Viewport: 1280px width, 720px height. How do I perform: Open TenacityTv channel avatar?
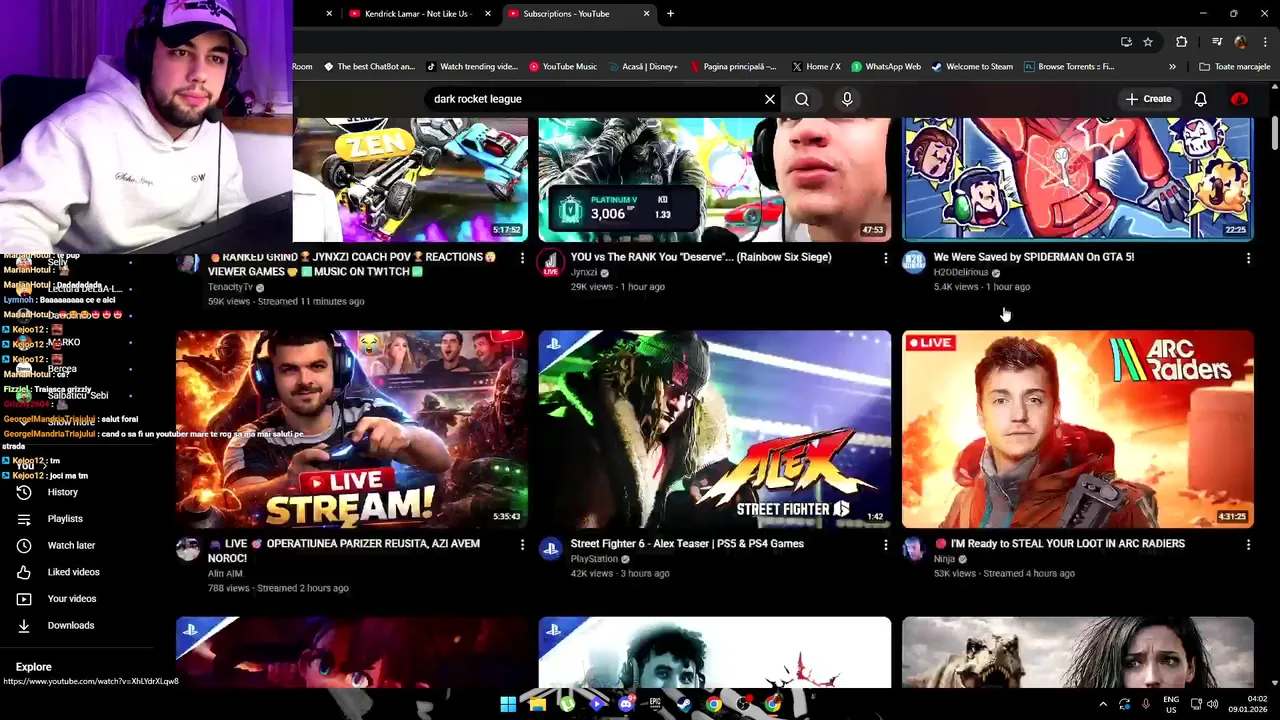[x=188, y=262]
